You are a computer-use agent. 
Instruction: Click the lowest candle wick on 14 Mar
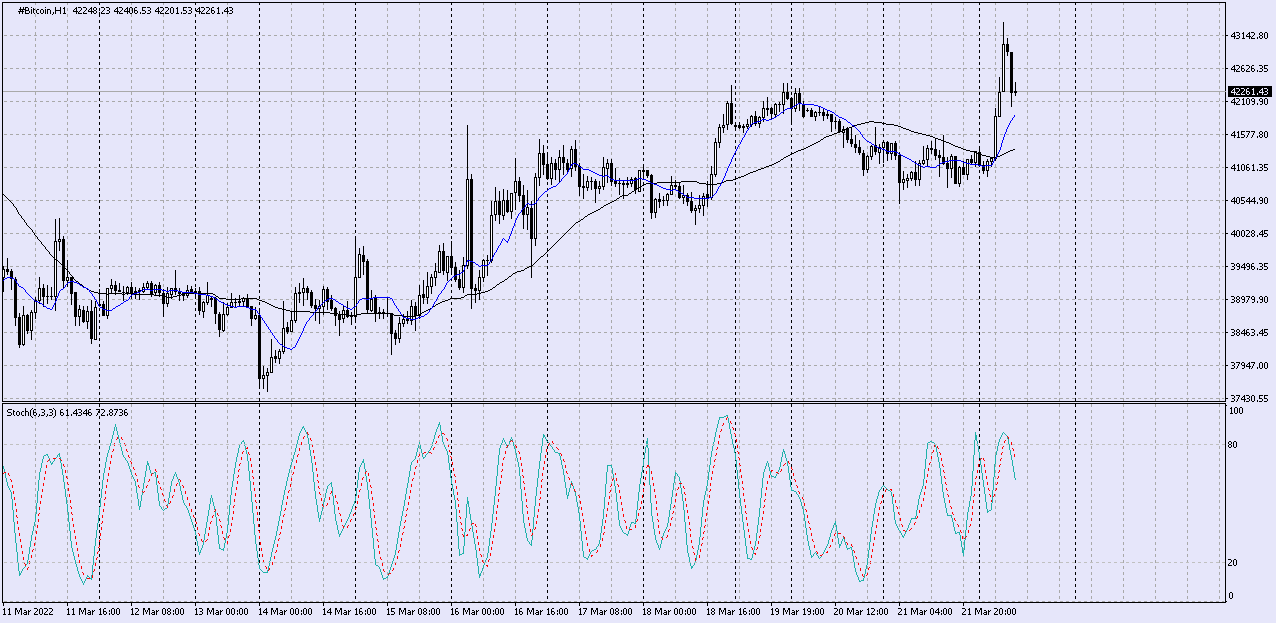point(263,388)
